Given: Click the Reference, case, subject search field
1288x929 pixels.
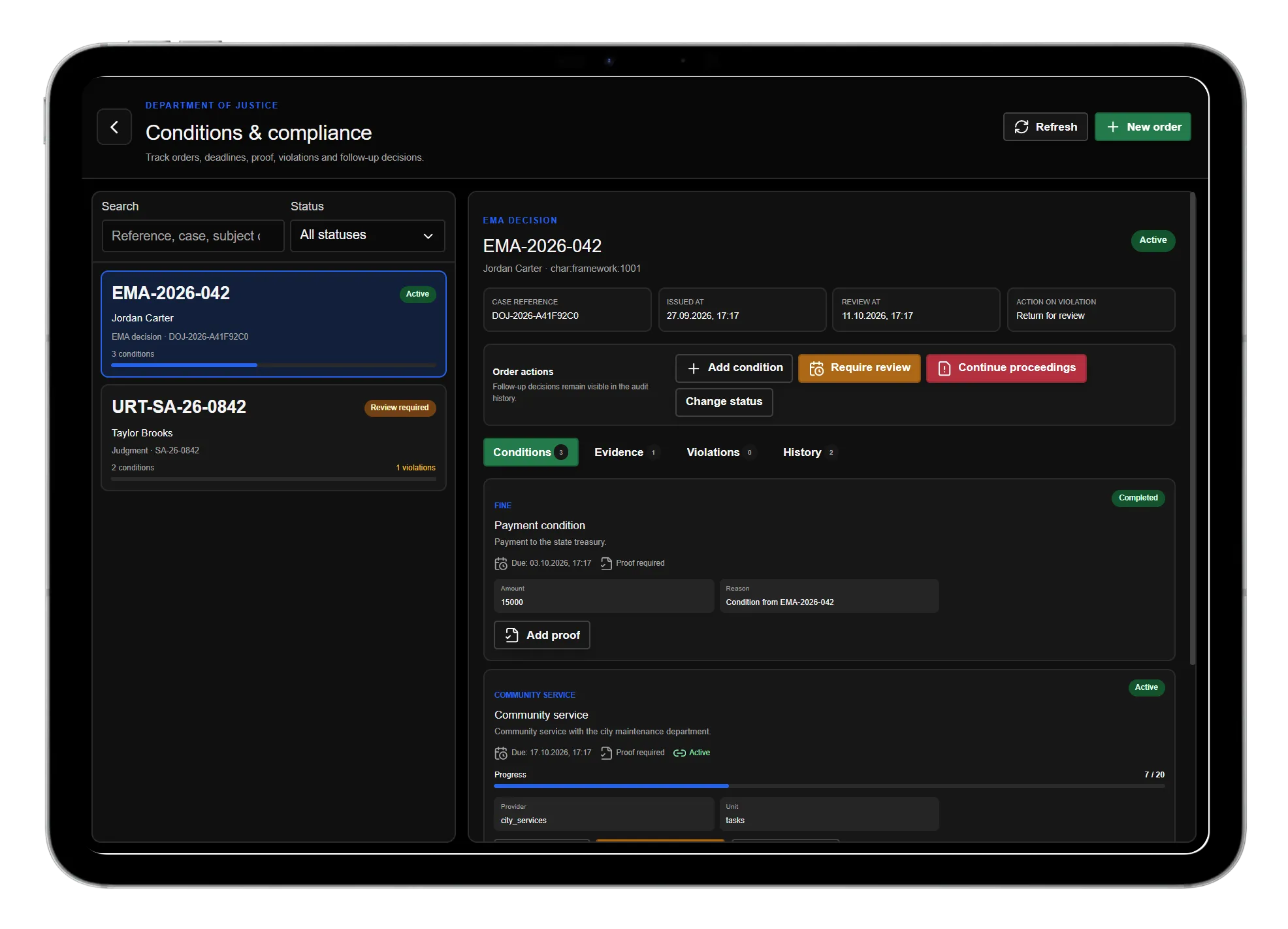Looking at the screenshot, I should 193,236.
